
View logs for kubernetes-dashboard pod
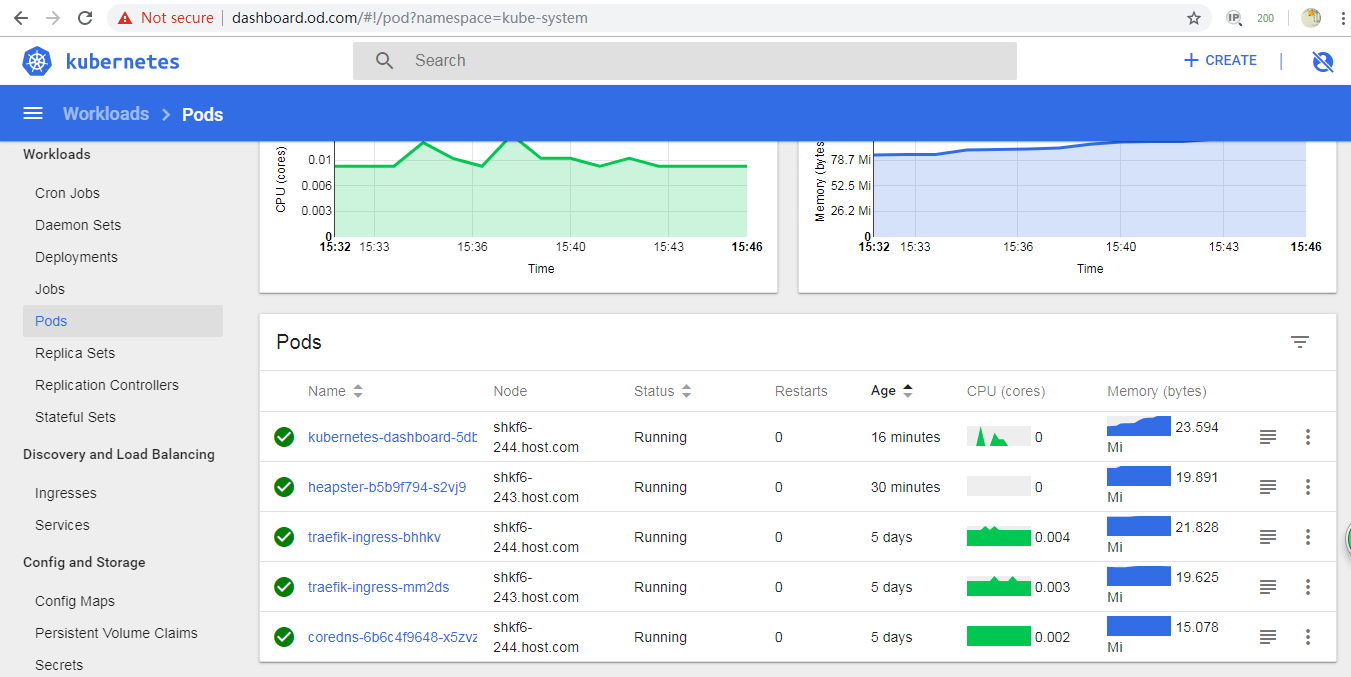pyautogui.click(x=1268, y=437)
